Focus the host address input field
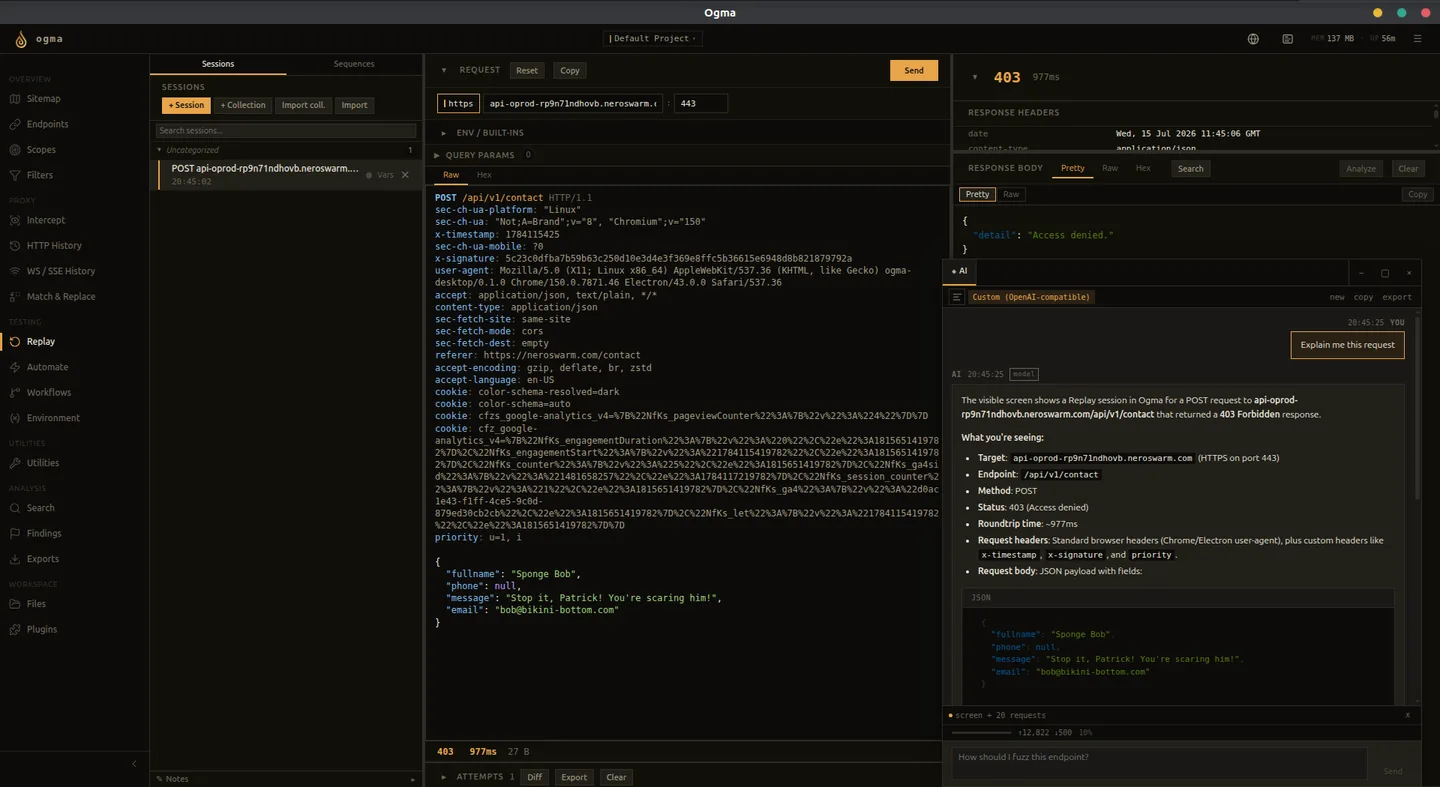1440x787 pixels. [x=572, y=103]
